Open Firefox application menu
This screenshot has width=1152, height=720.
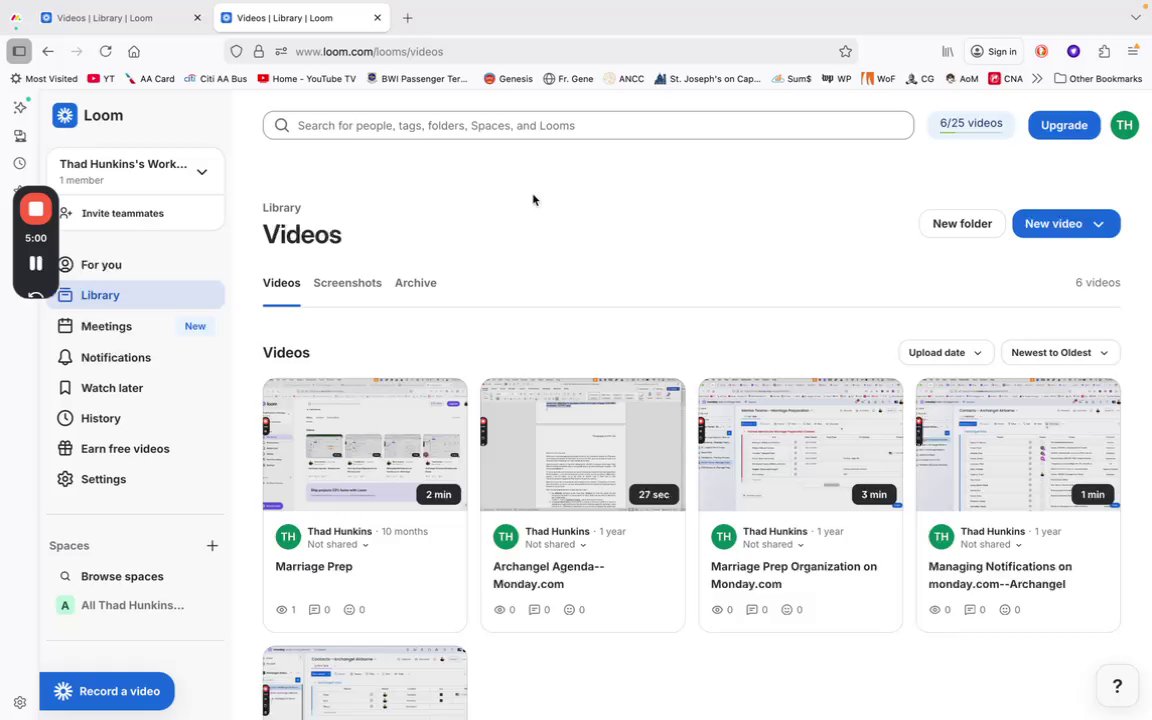pyautogui.click(x=1133, y=51)
